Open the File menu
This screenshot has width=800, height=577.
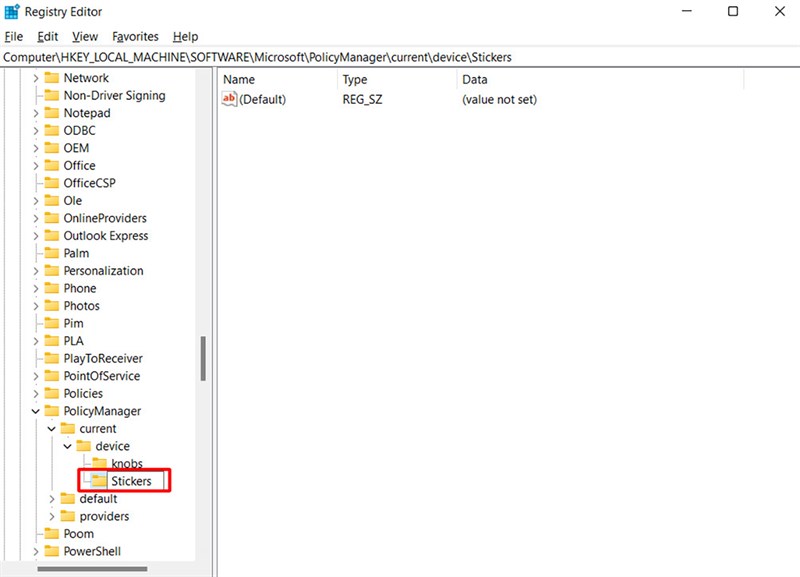tap(13, 37)
